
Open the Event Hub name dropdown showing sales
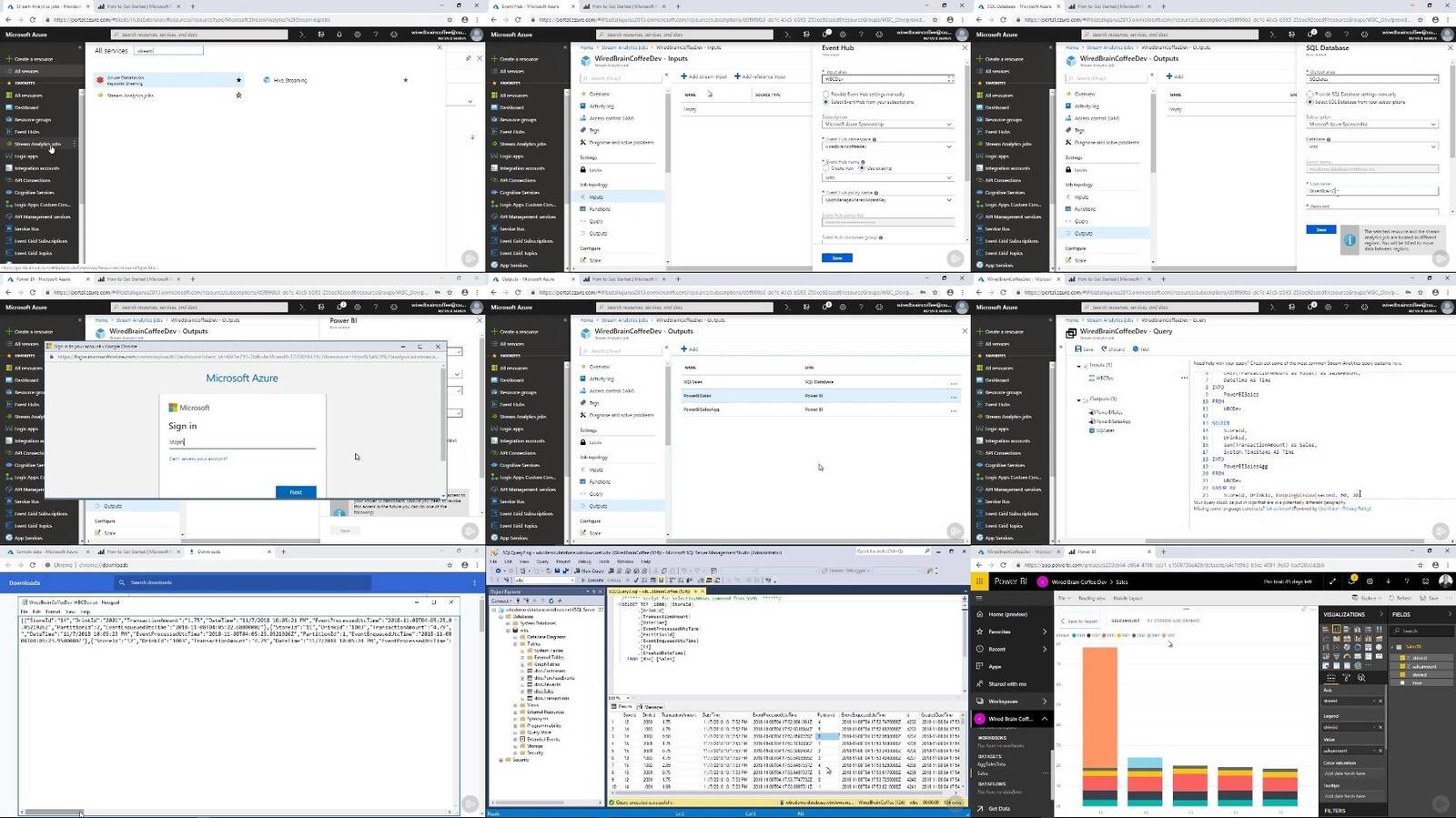point(888,177)
